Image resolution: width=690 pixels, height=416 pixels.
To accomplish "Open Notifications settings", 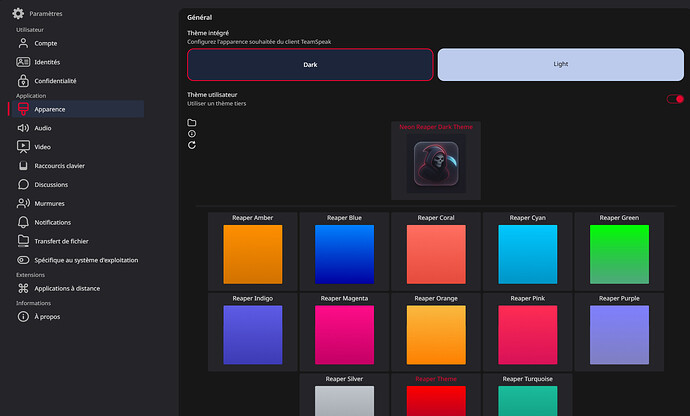I will [52, 222].
